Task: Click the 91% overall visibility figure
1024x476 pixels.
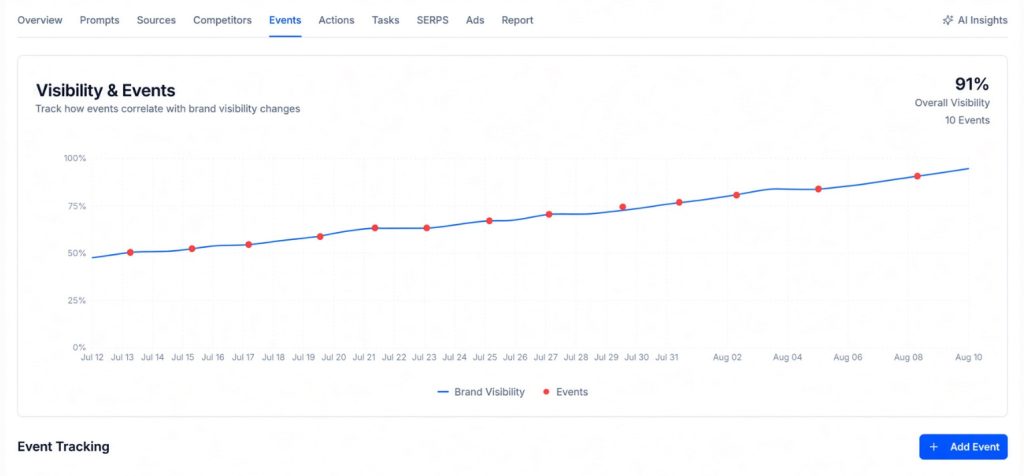Action: click(x=972, y=84)
